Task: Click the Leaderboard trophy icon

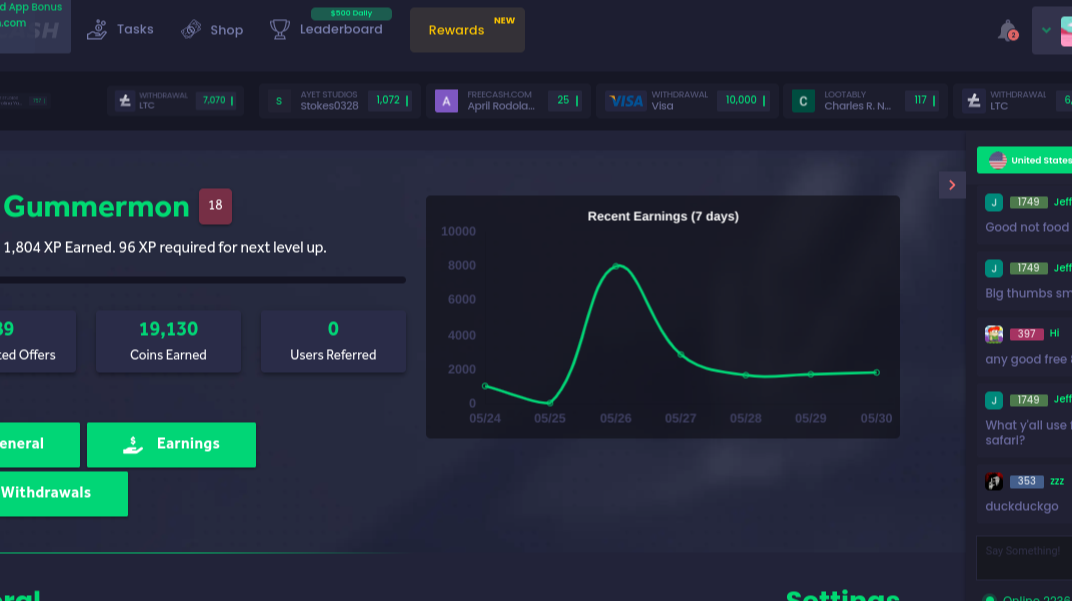Action: pos(279,29)
